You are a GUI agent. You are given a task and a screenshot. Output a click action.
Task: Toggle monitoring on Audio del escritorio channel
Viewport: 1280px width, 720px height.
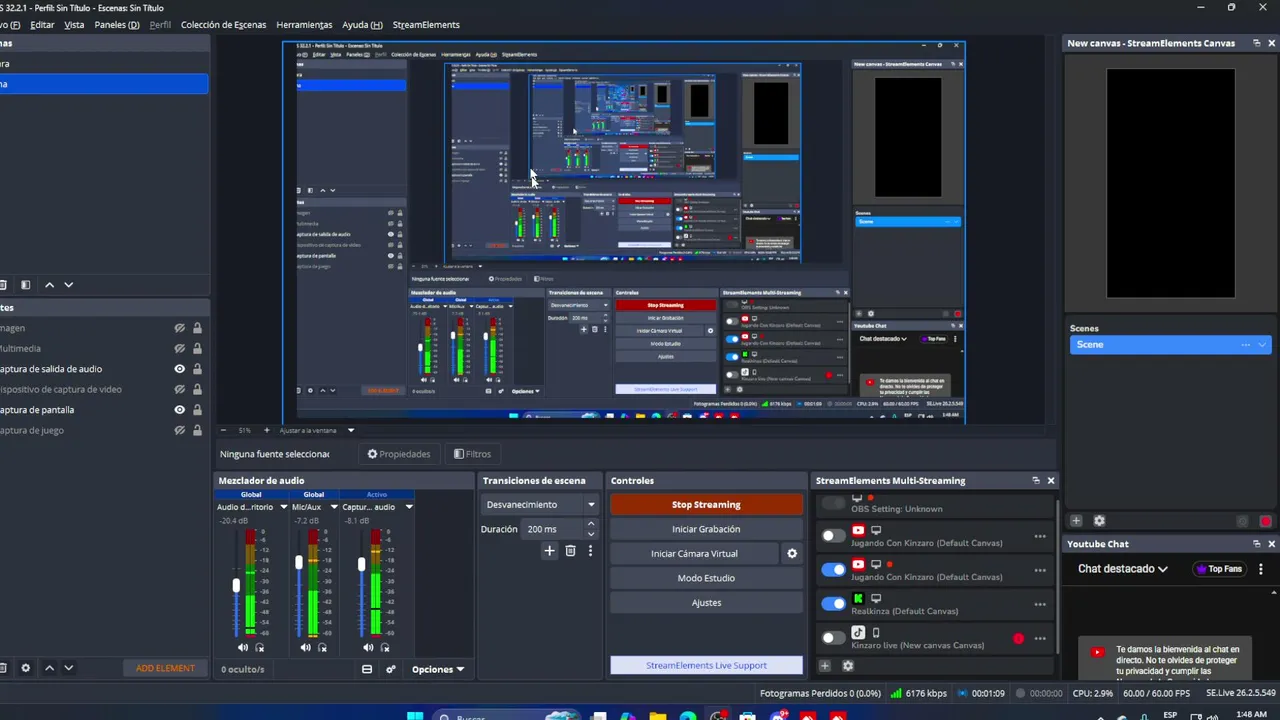click(x=260, y=647)
